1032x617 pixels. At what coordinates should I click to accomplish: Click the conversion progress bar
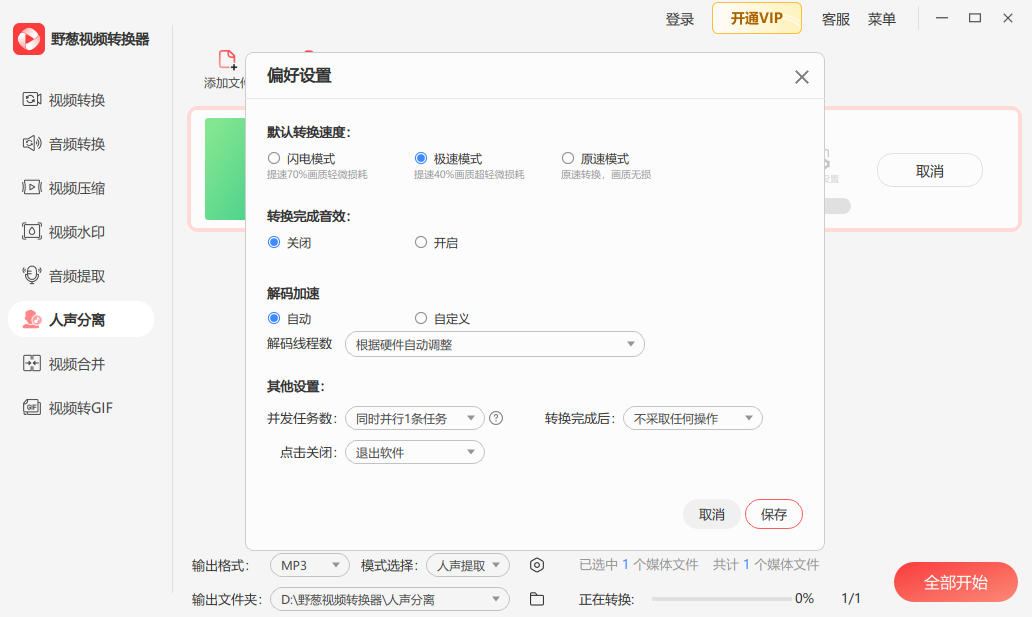pos(720,600)
